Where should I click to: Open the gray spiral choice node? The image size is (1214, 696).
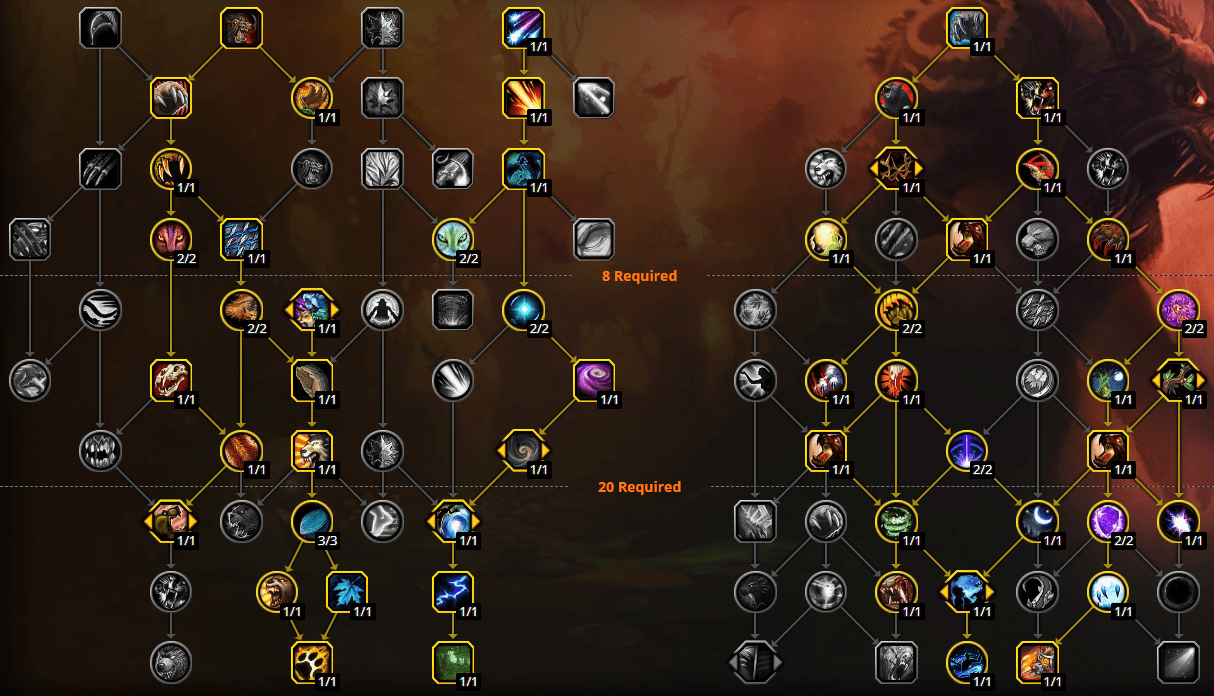[524, 451]
